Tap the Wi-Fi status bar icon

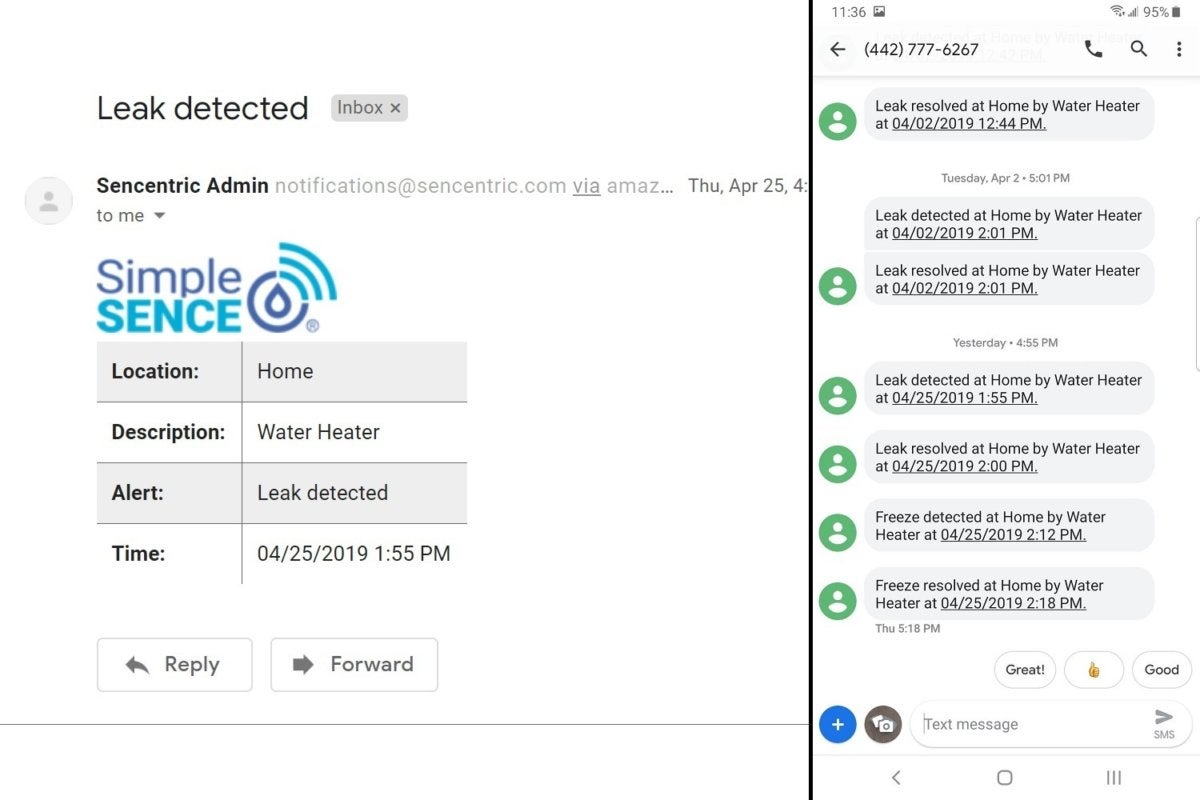[1117, 12]
